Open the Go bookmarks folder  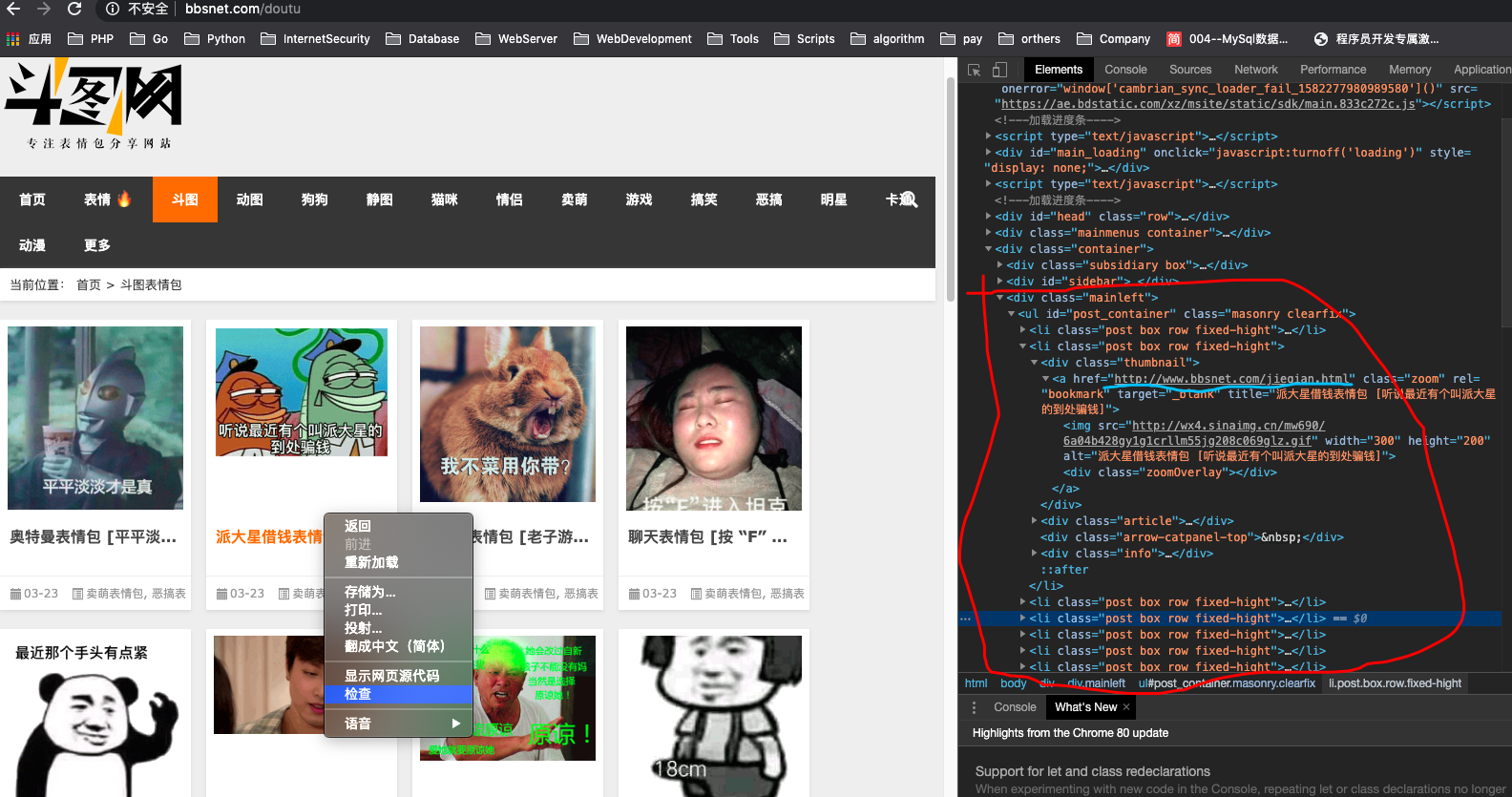[149, 39]
